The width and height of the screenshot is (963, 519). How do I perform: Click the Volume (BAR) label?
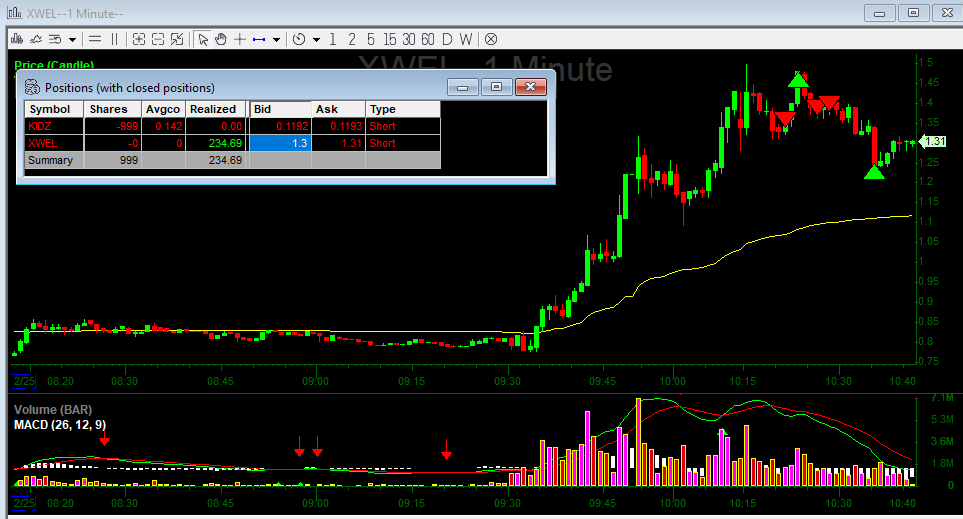click(53, 410)
